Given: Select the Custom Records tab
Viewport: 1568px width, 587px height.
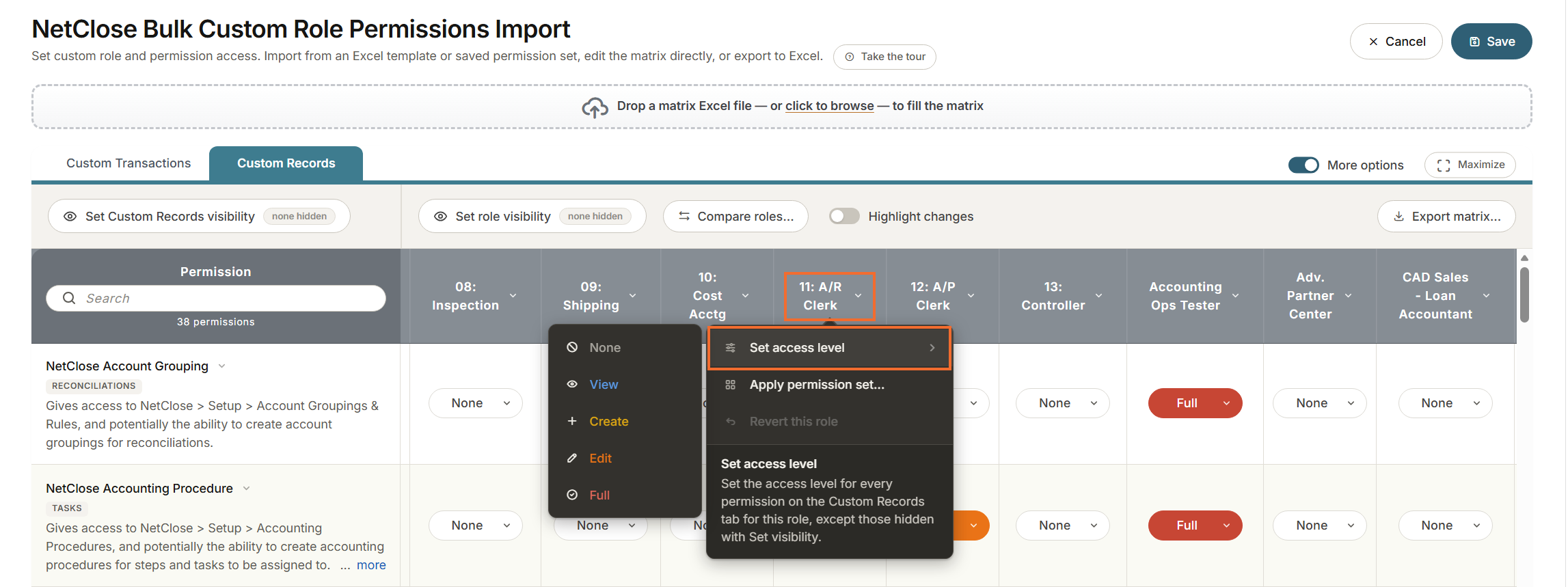Looking at the screenshot, I should point(286,163).
